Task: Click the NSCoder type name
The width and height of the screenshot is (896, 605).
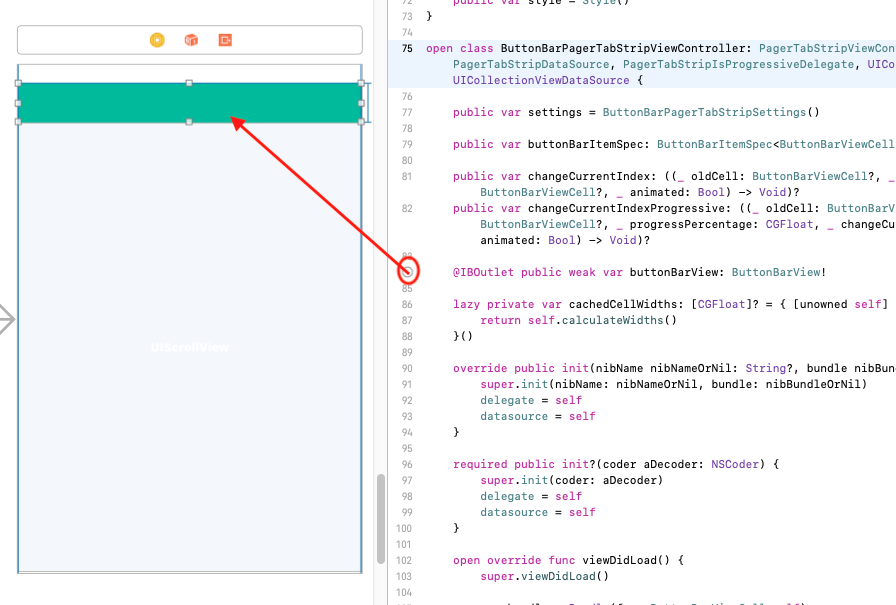Action: tap(735, 464)
